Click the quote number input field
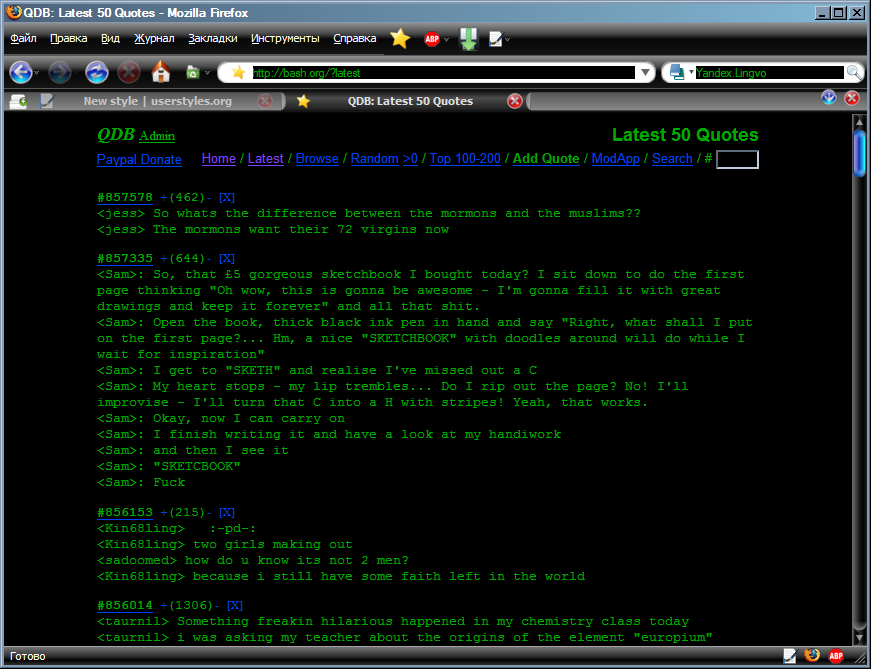This screenshot has height=669, width=871. coord(737,159)
